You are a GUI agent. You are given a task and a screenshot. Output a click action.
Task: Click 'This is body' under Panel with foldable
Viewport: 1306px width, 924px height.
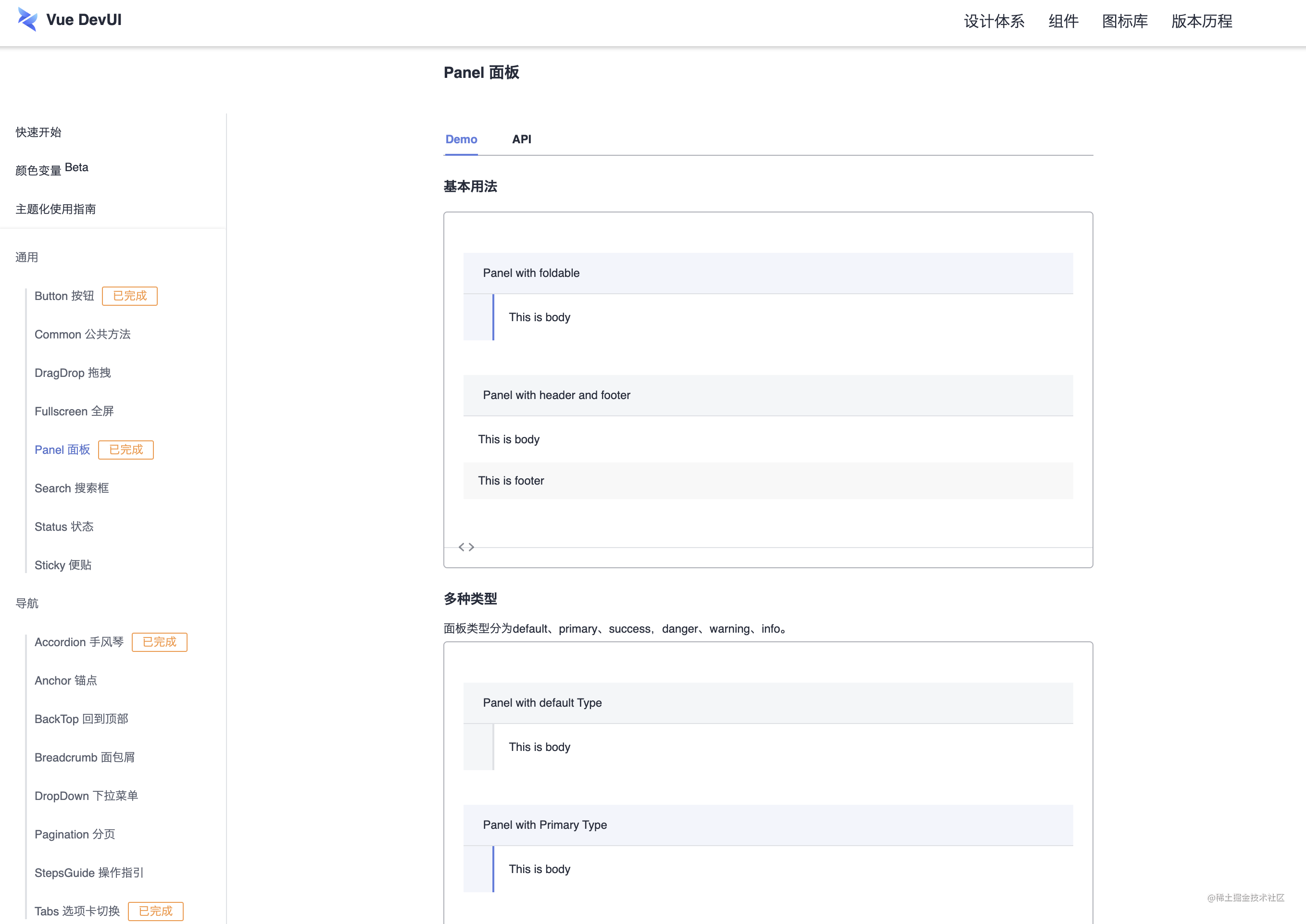539,317
